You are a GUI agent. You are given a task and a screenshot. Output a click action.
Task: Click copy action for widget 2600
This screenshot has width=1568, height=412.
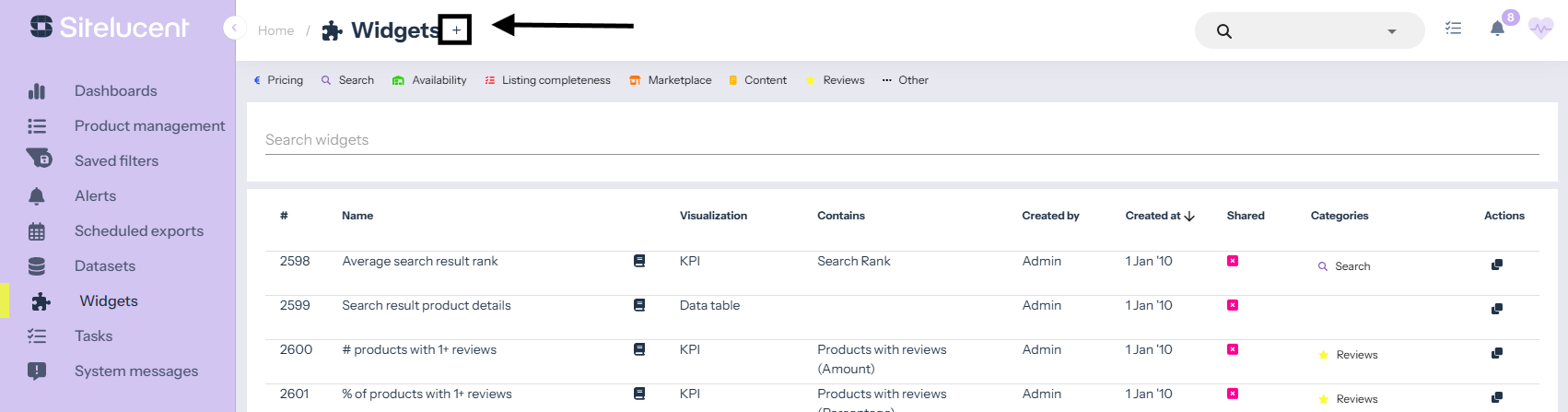(1496, 354)
